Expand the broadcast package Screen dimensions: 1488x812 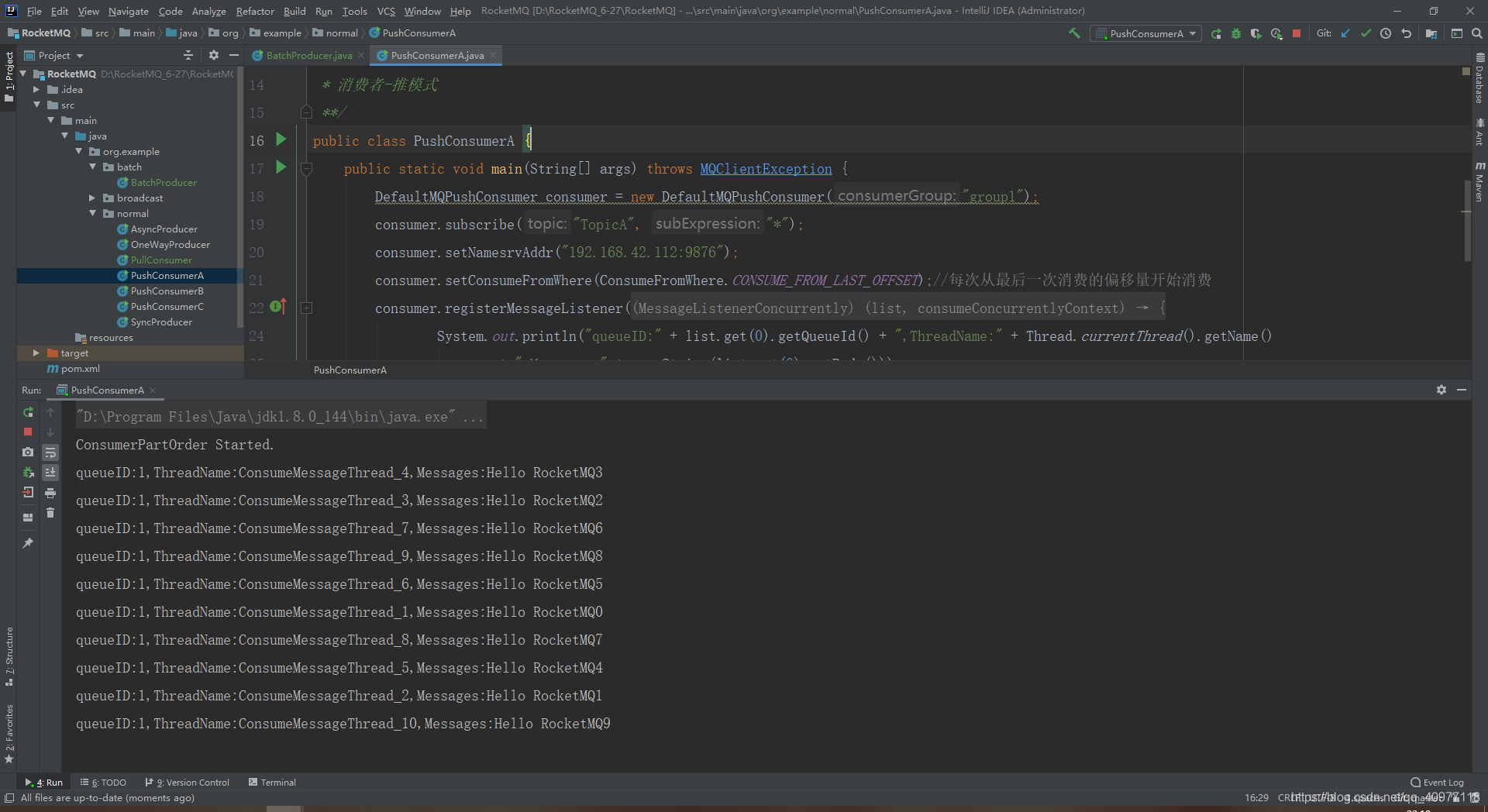coord(92,198)
